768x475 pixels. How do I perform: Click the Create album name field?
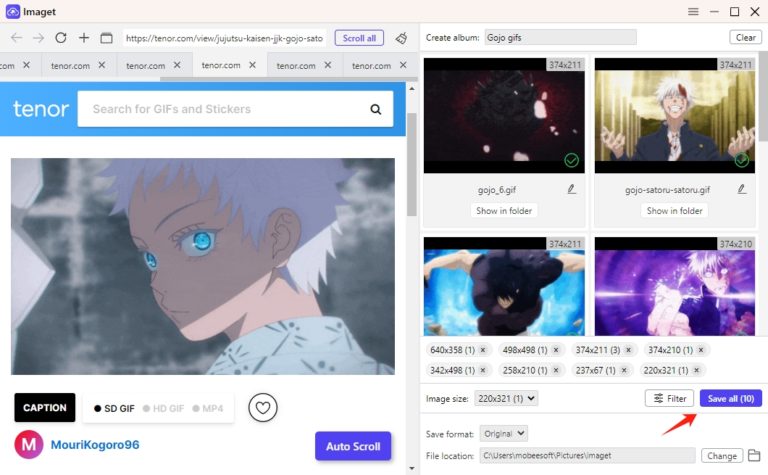tap(561, 38)
